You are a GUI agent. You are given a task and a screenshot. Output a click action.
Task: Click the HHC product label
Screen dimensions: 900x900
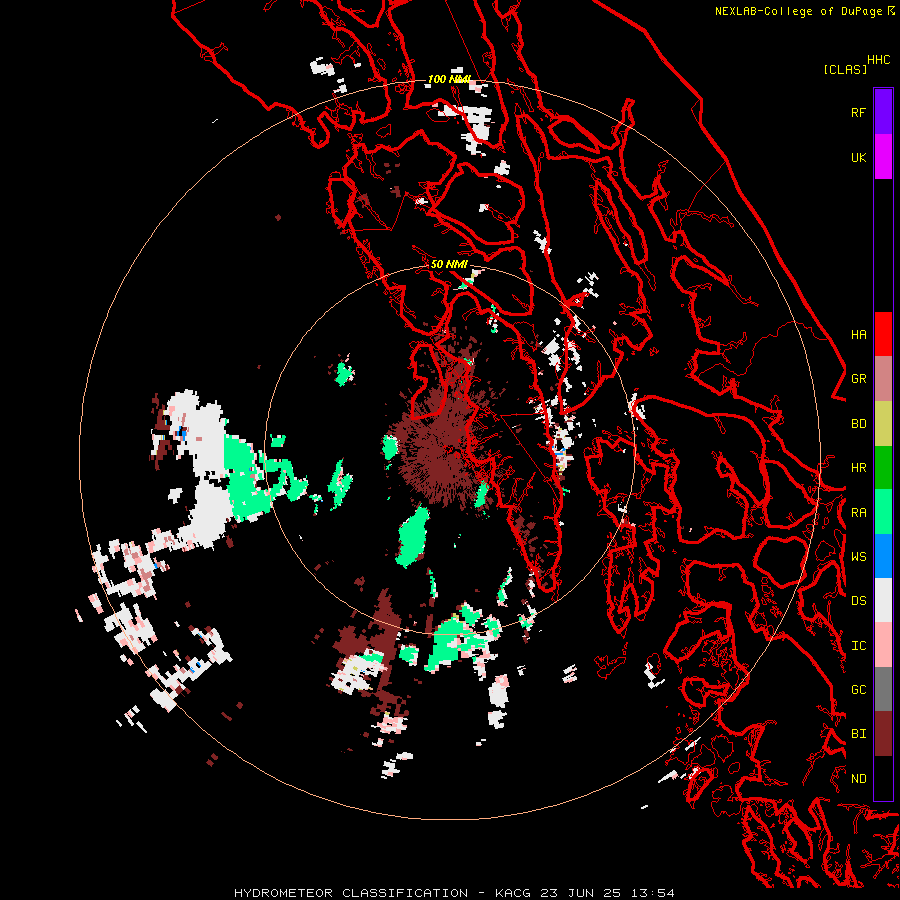click(x=878, y=60)
